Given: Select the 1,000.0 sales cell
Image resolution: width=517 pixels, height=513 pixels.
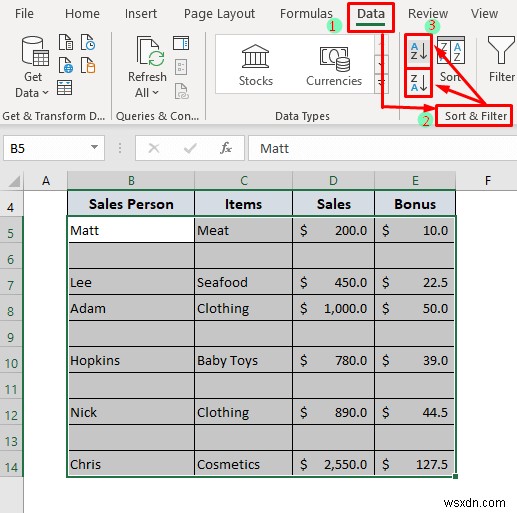Looking at the screenshot, I should (333, 308).
